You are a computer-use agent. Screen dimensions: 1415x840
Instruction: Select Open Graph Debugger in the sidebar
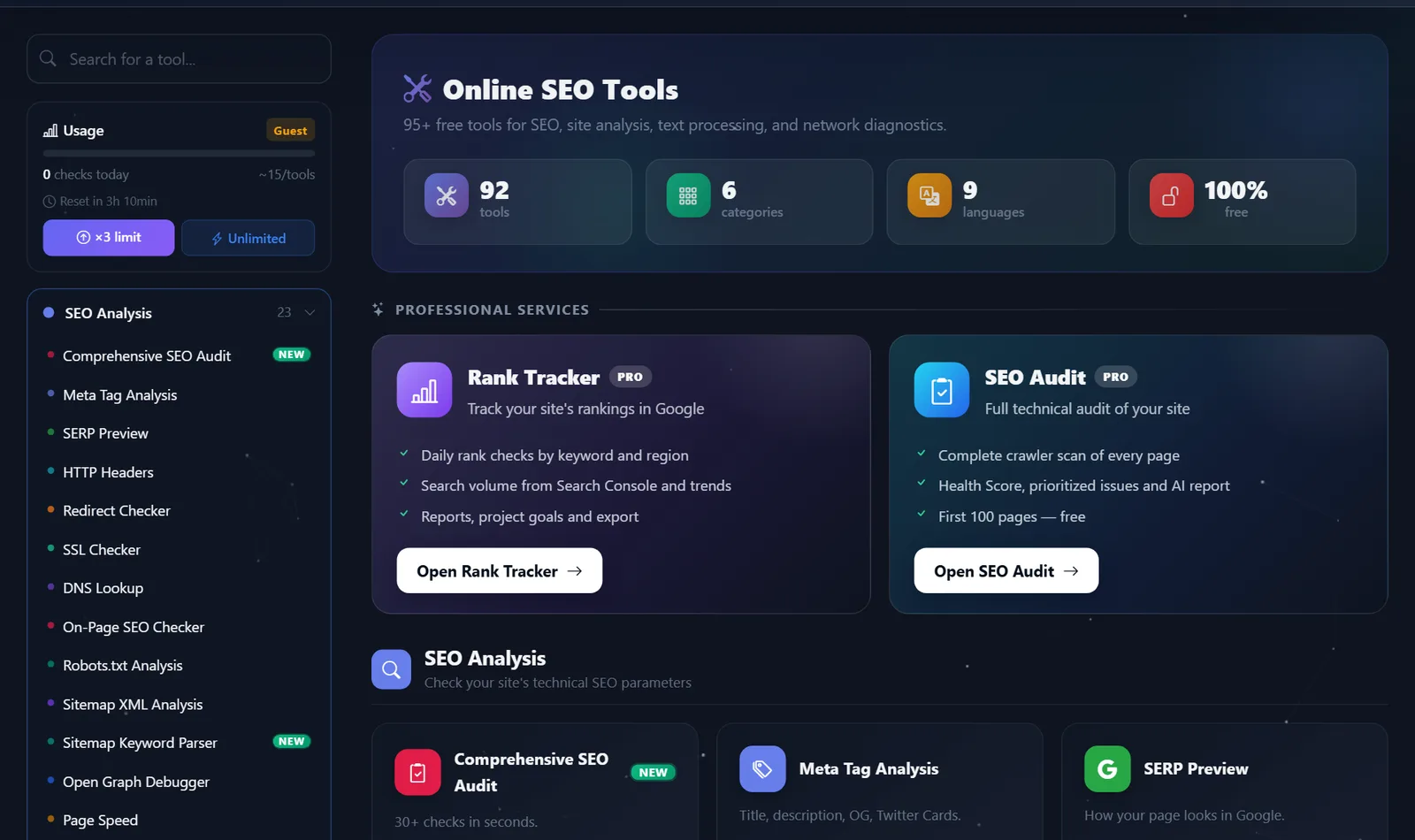click(x=179, y=782)
